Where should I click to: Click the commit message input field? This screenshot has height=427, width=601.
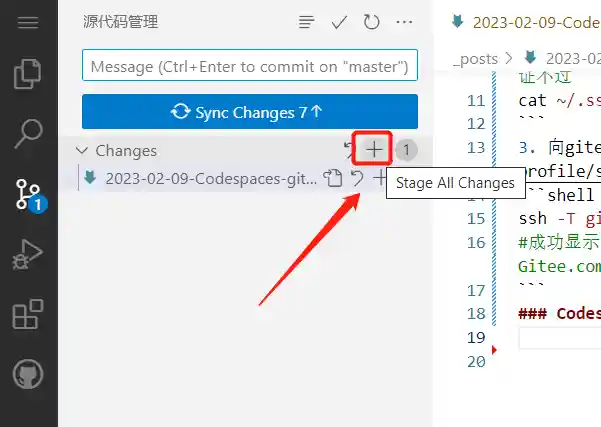point(250,65)
